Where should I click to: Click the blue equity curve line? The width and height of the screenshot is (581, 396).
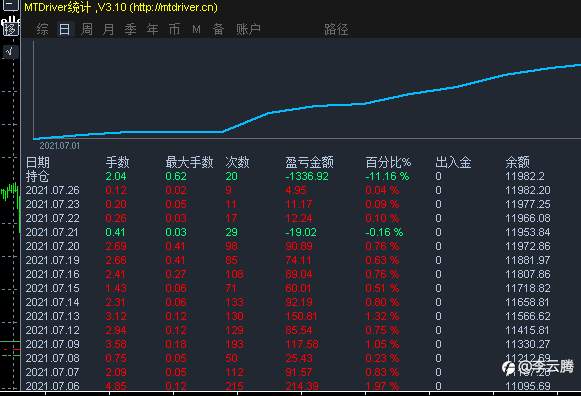(315, 106)
